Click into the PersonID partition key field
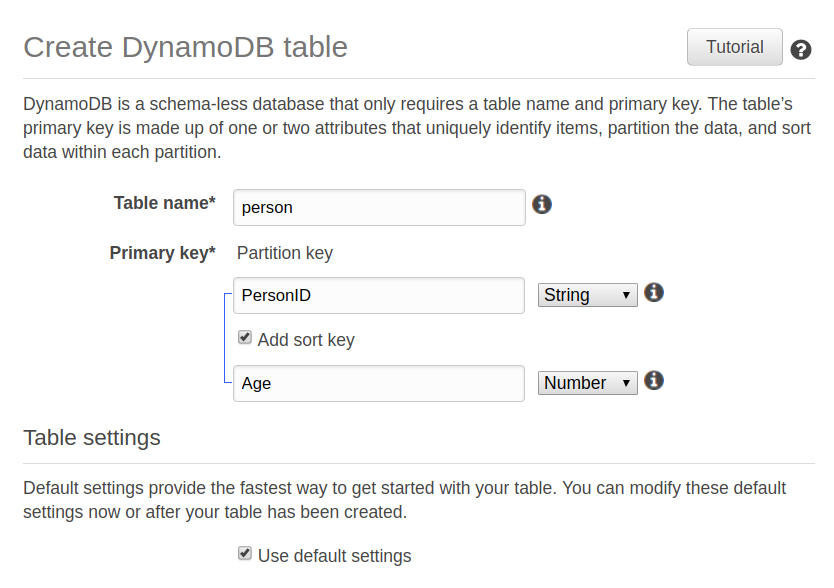The width and height of the screenshot is (834, 588). 379,295
